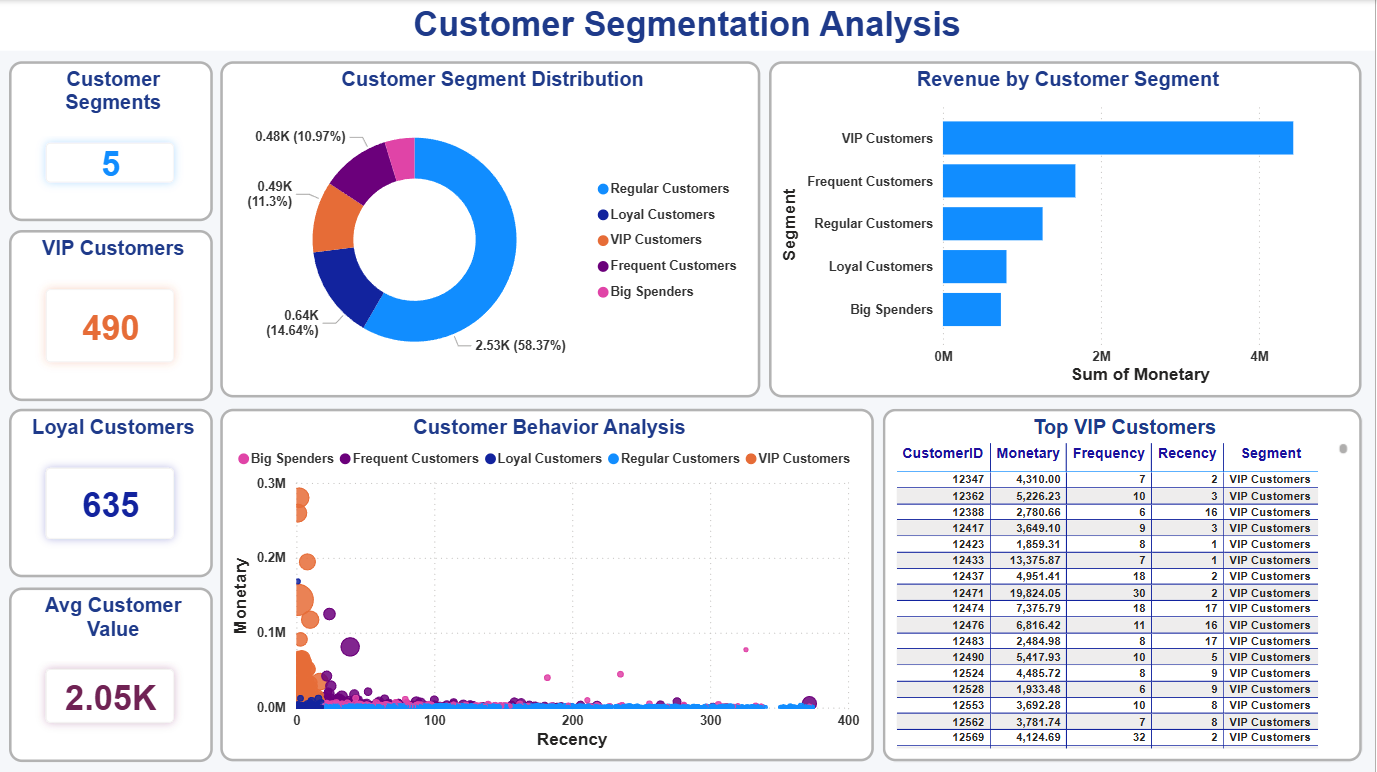Click the Customer Segment Distribution chart title

coord(492,79)
